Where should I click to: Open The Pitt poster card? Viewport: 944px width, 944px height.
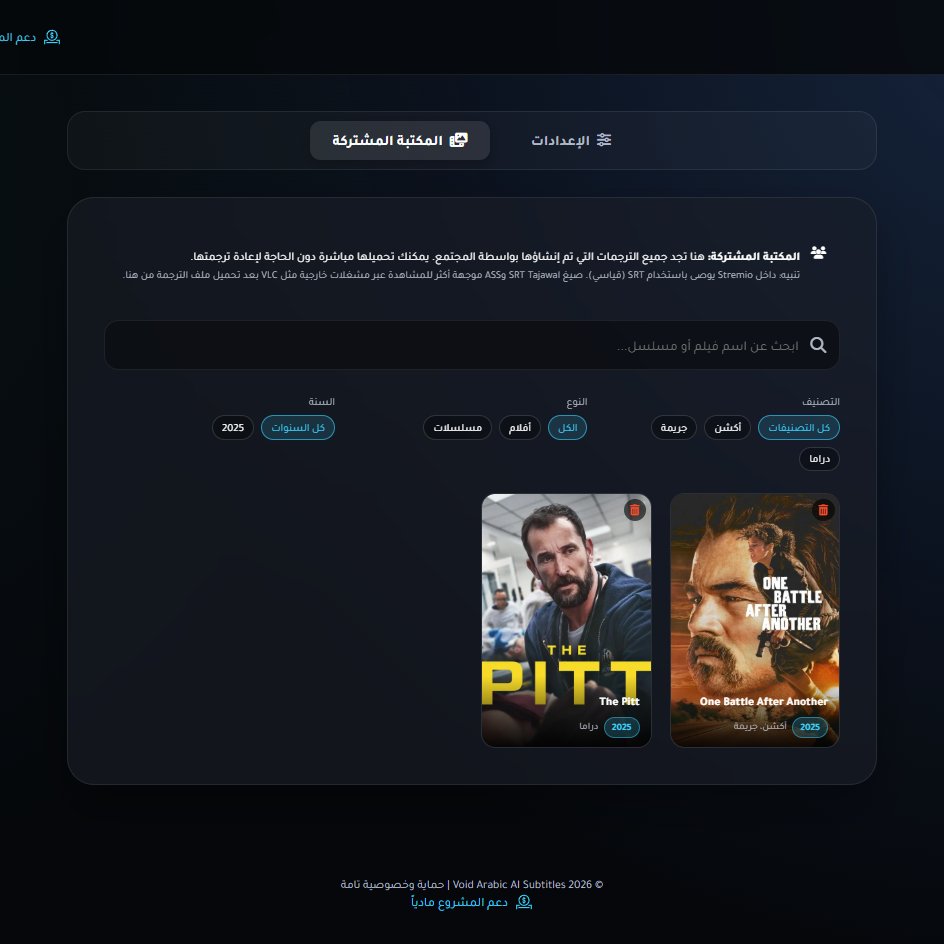point(566,620)
